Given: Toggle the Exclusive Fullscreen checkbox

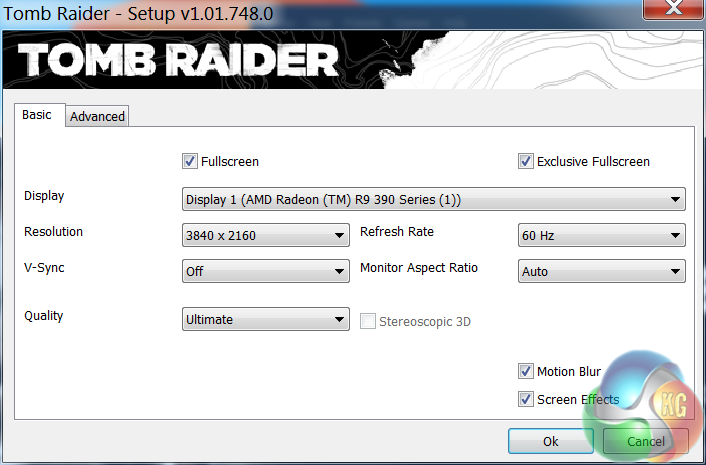Looking at the screenshot, I should tap(525, 161).
